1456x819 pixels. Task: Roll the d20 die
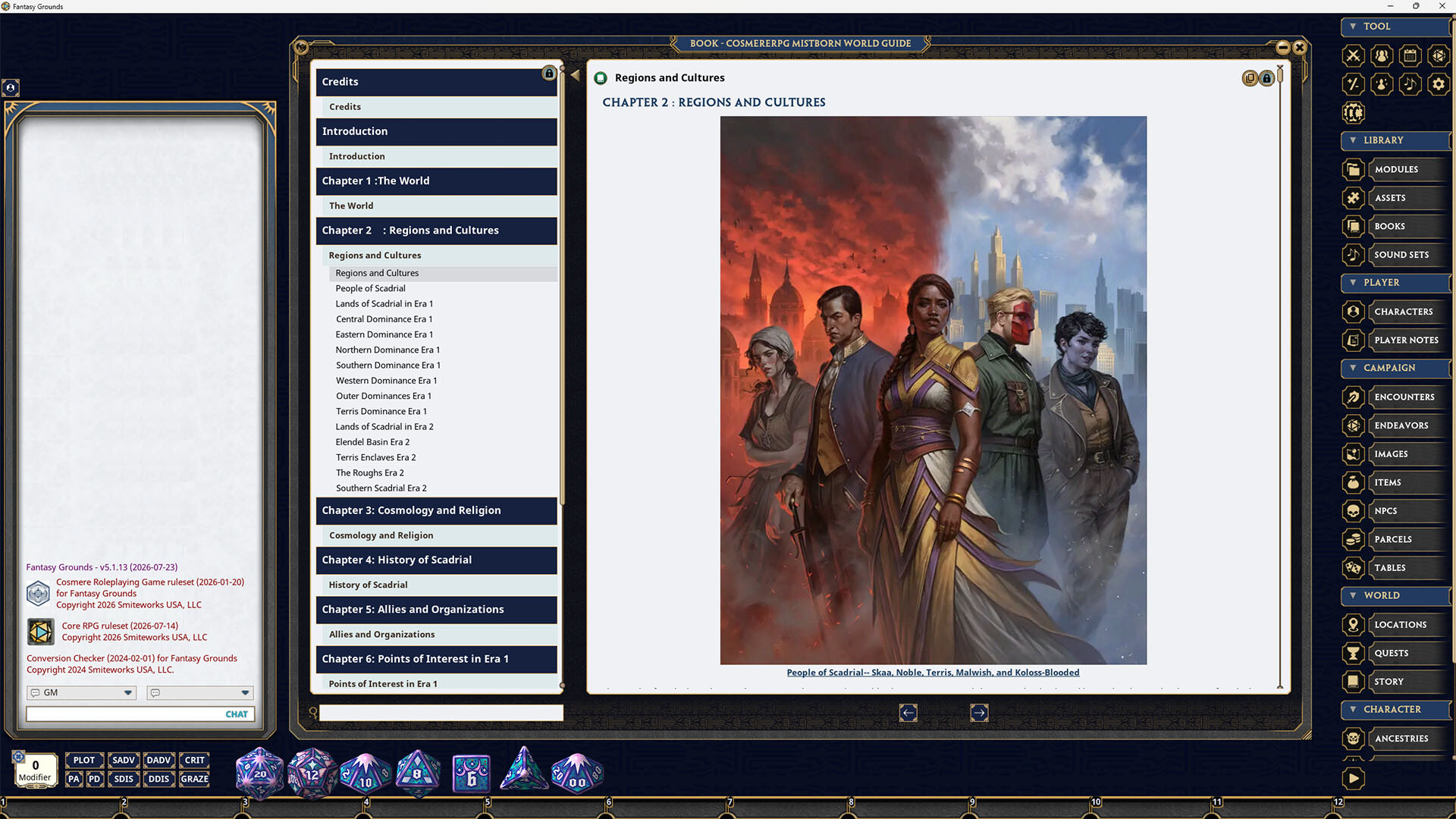point(259,773)
